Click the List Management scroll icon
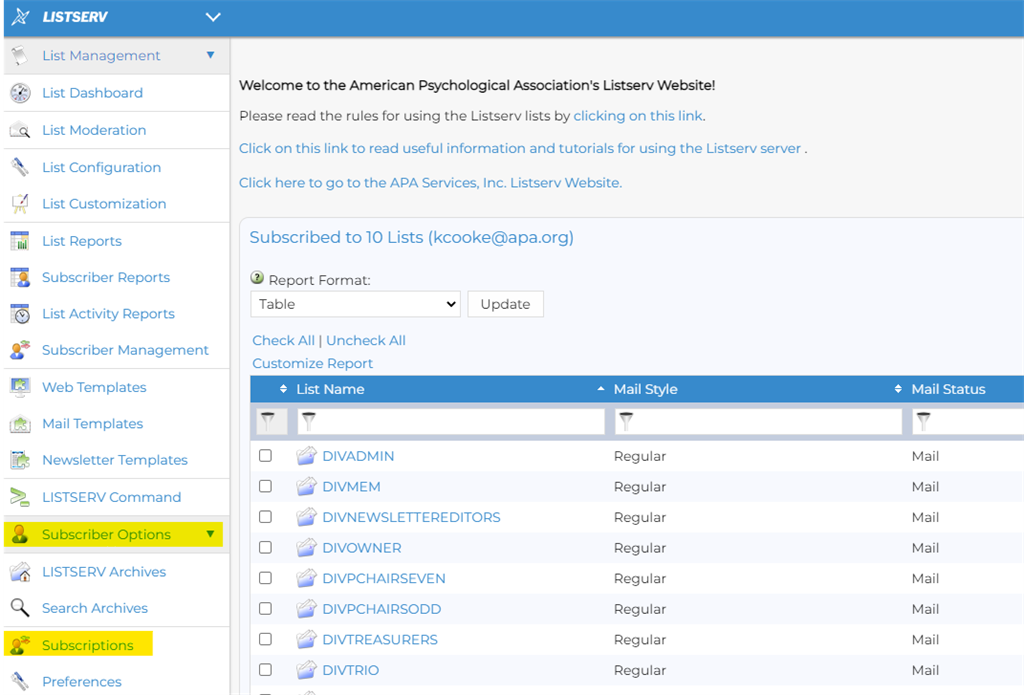Image resolution: width=1024 pixels, height=695 pixels. pos(20,56)
